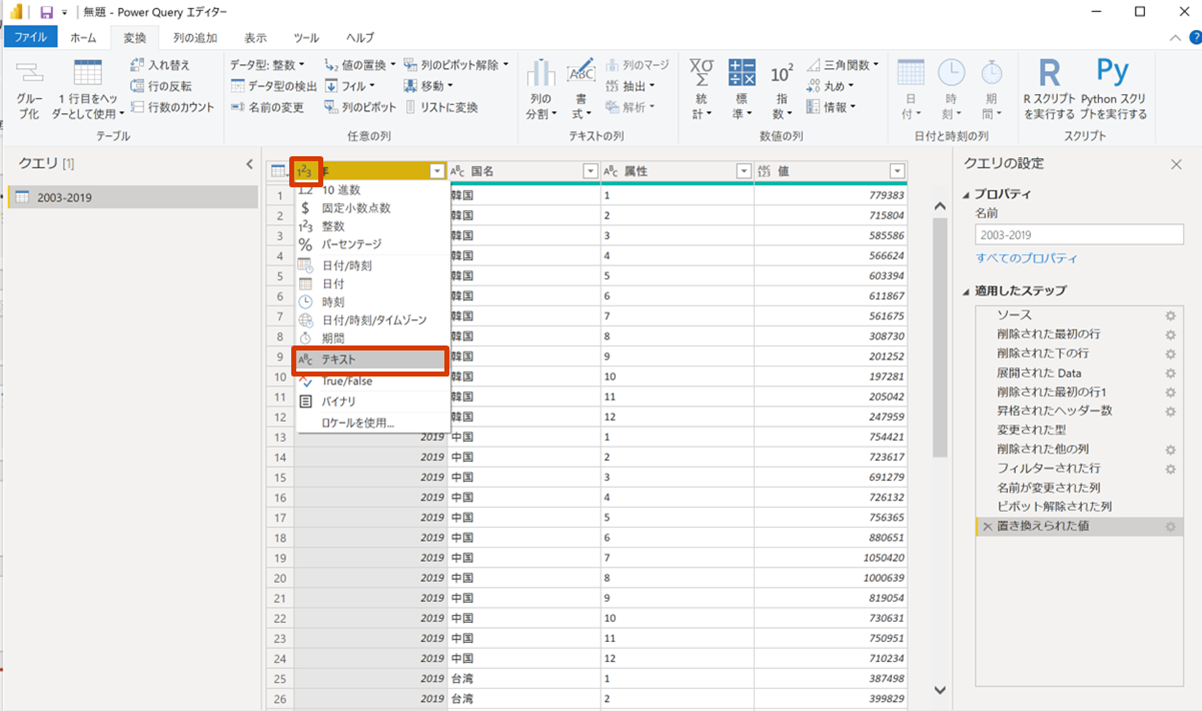Run Python script icon

(x=1113, y=72)
